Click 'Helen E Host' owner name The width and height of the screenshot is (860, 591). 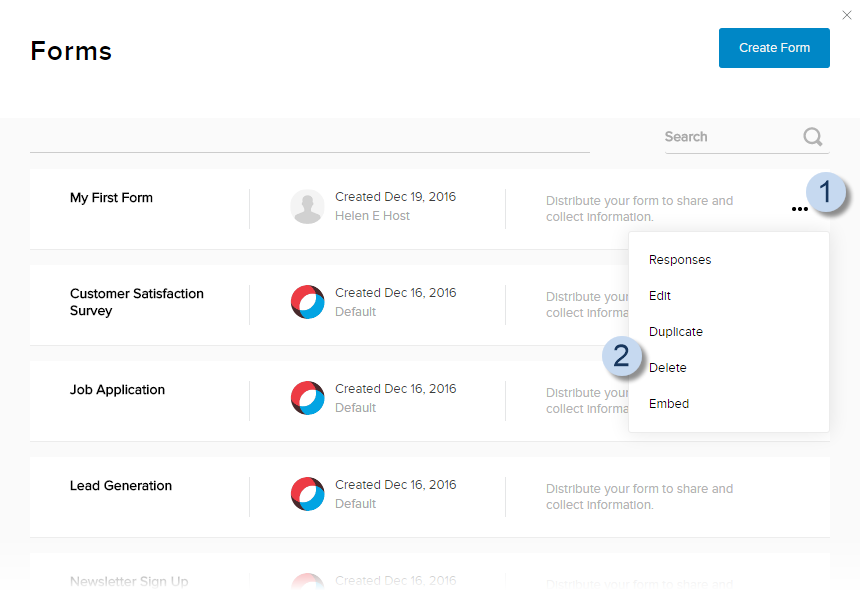(372, 216)
